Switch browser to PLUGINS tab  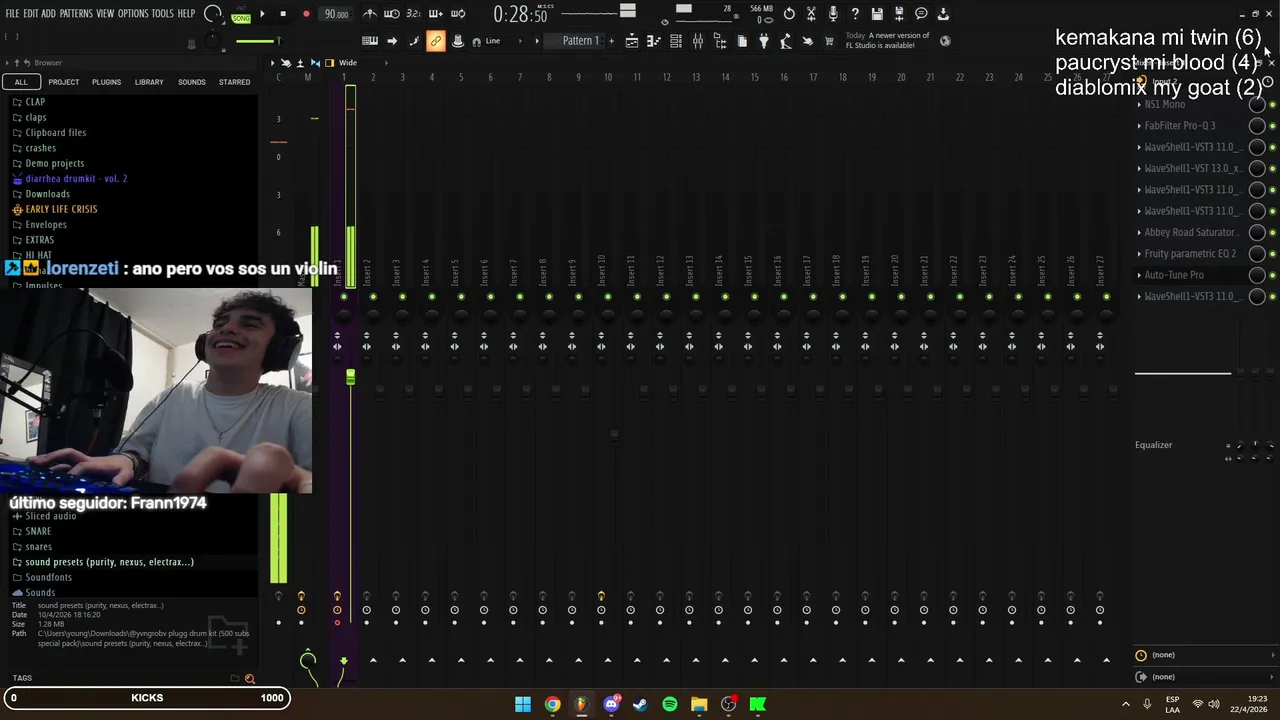pos(106,82)
